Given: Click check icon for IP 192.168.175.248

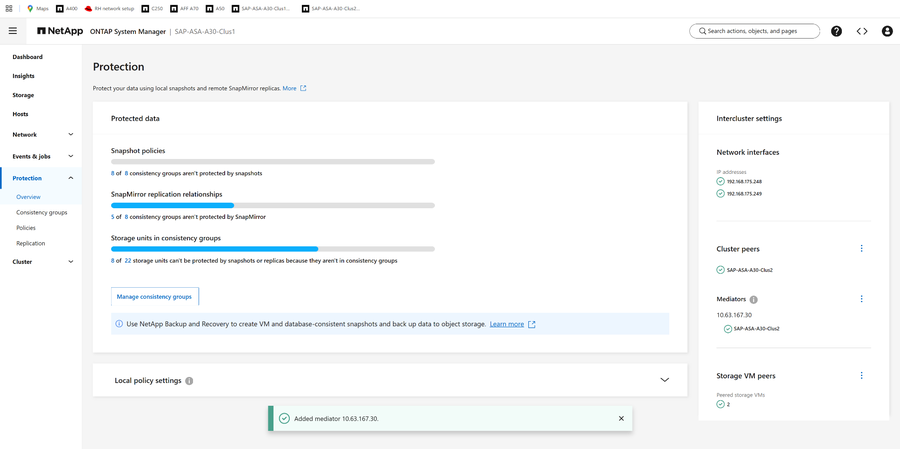Looking at the screenshot, I should [720, 181].
